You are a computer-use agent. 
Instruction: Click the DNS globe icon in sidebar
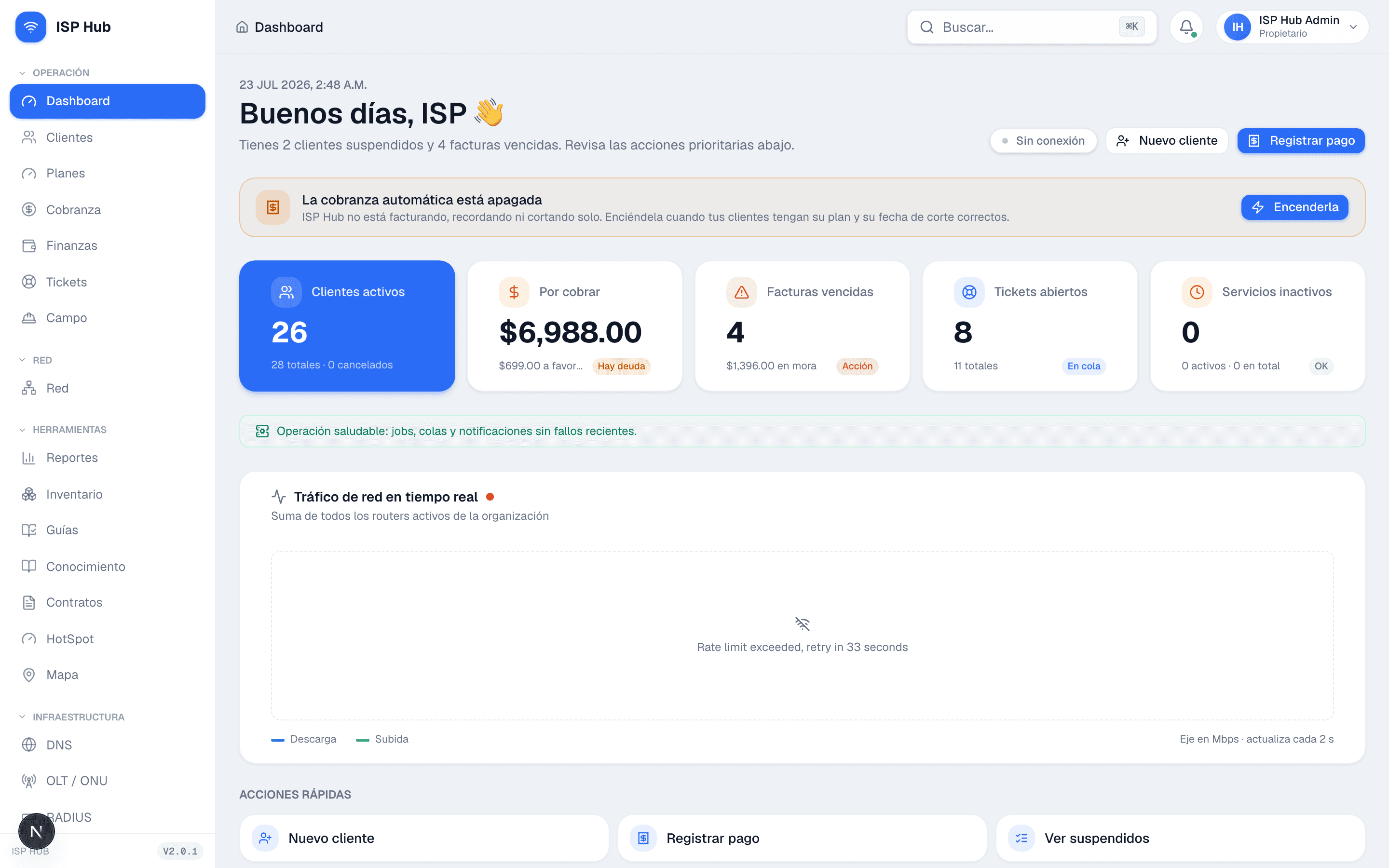(x=29, y=745)
